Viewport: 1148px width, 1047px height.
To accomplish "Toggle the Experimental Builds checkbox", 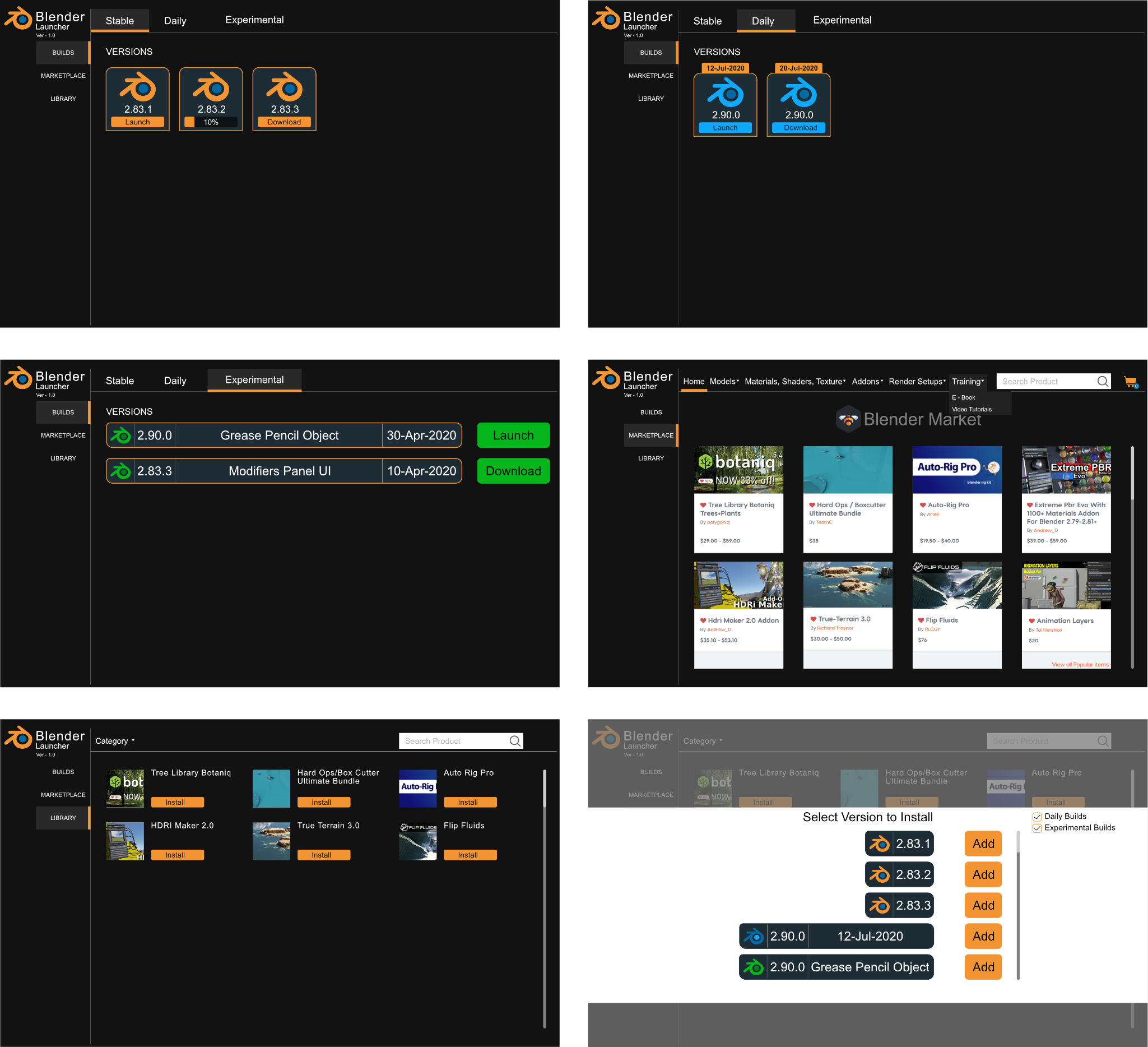I will (x=1037, y=828).
